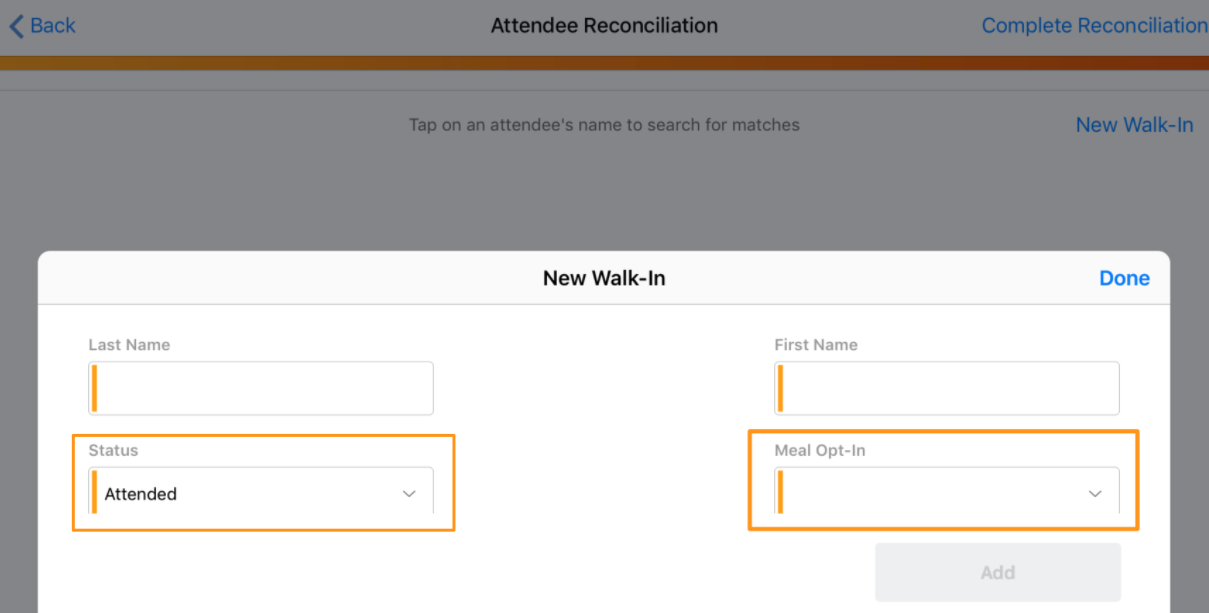
Task: Click the New Walk-In dialog title
Action: pyautogui.click(x=604, y=278)
